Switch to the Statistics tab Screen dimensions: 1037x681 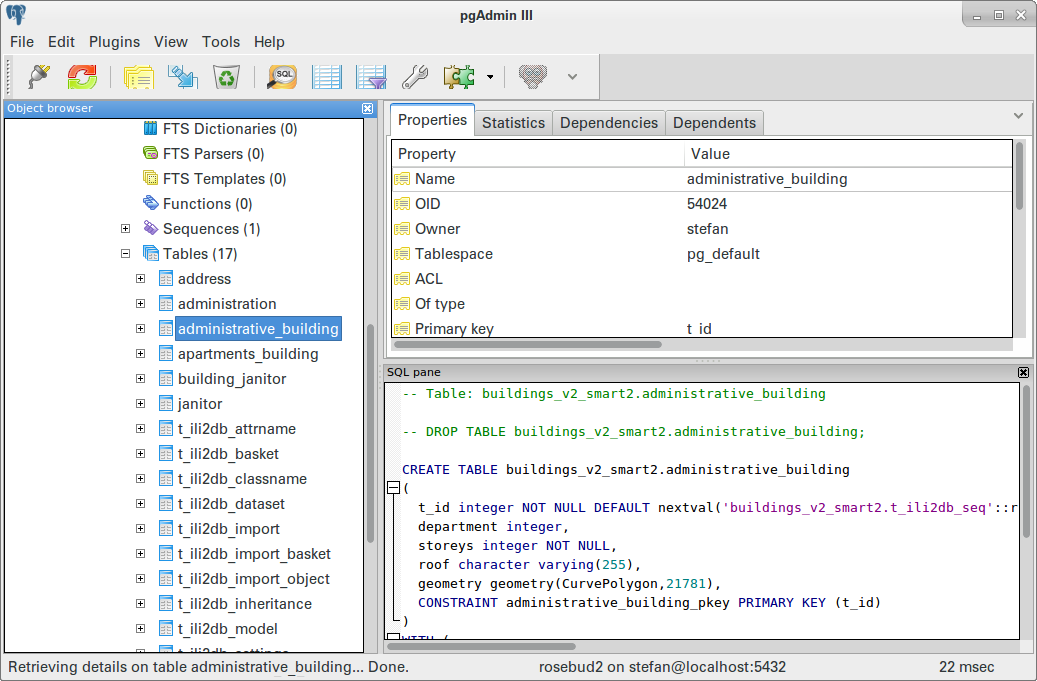pos(513,123)
